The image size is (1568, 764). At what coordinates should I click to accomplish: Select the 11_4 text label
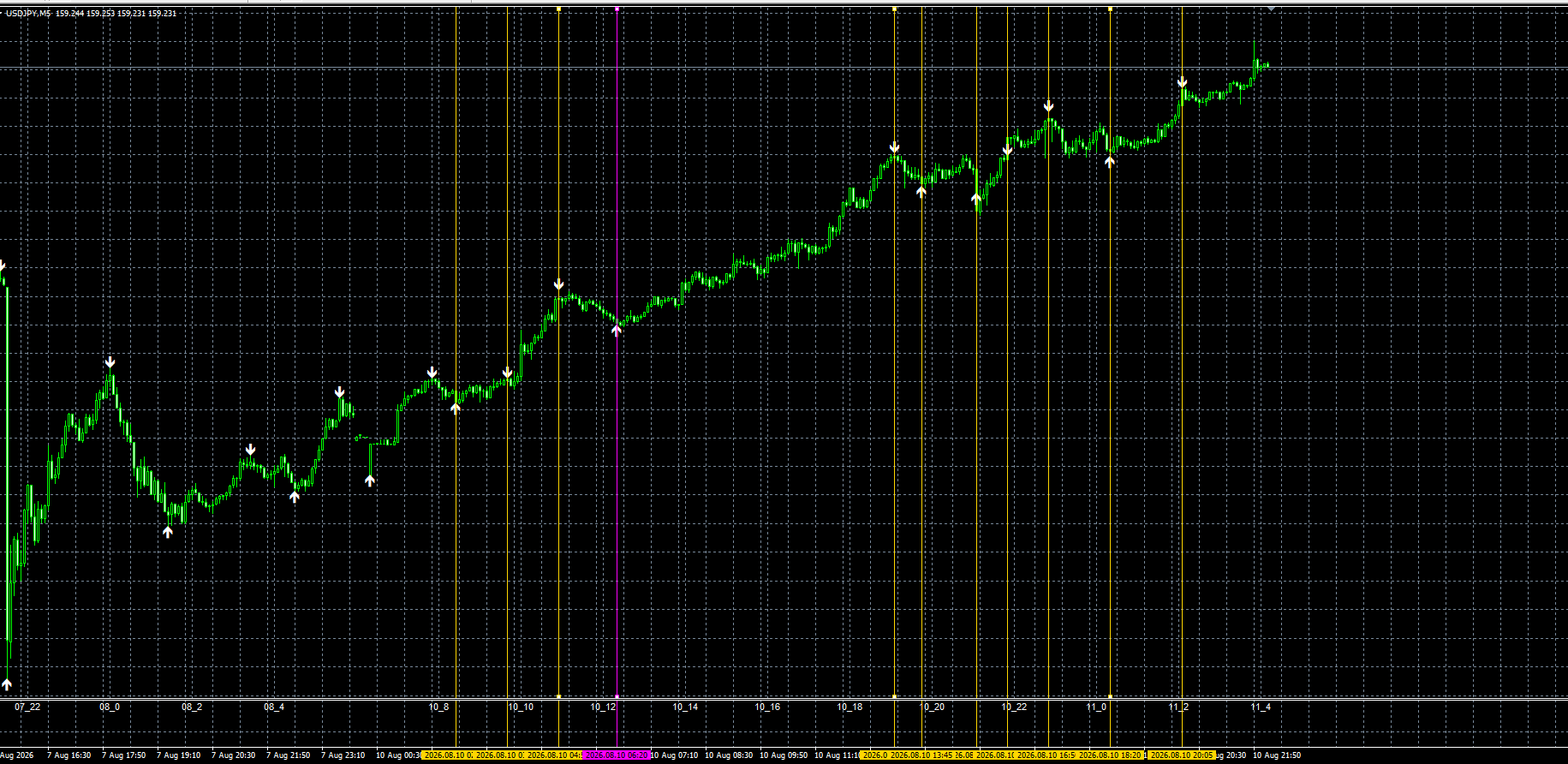click(1261, 707)
